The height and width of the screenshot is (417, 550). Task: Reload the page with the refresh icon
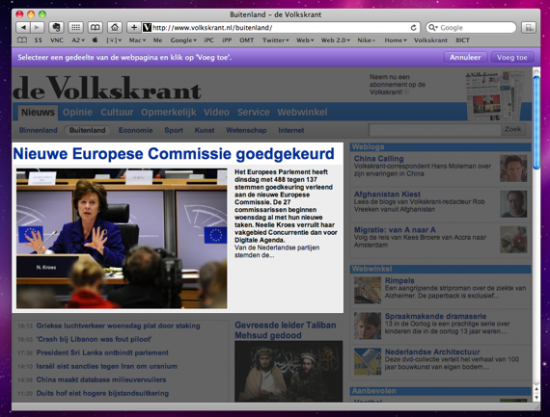pyautogui.click(x=414, y=28)
